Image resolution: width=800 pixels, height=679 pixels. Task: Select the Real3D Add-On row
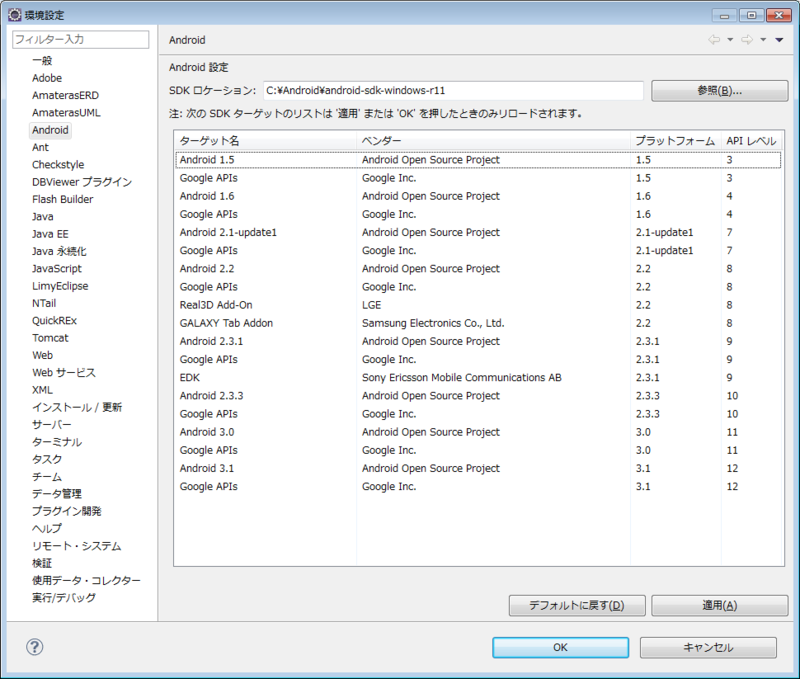478,305
